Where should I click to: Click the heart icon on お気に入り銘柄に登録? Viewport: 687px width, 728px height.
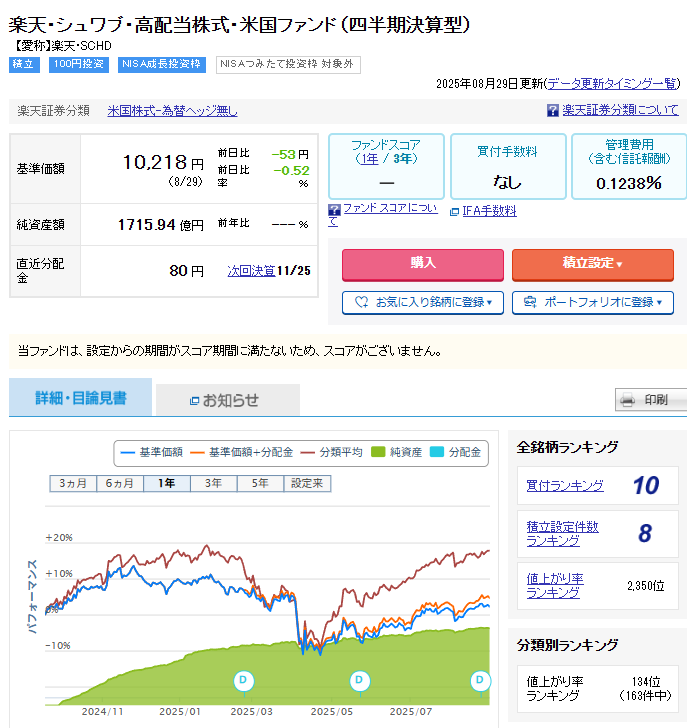(362, 302)
